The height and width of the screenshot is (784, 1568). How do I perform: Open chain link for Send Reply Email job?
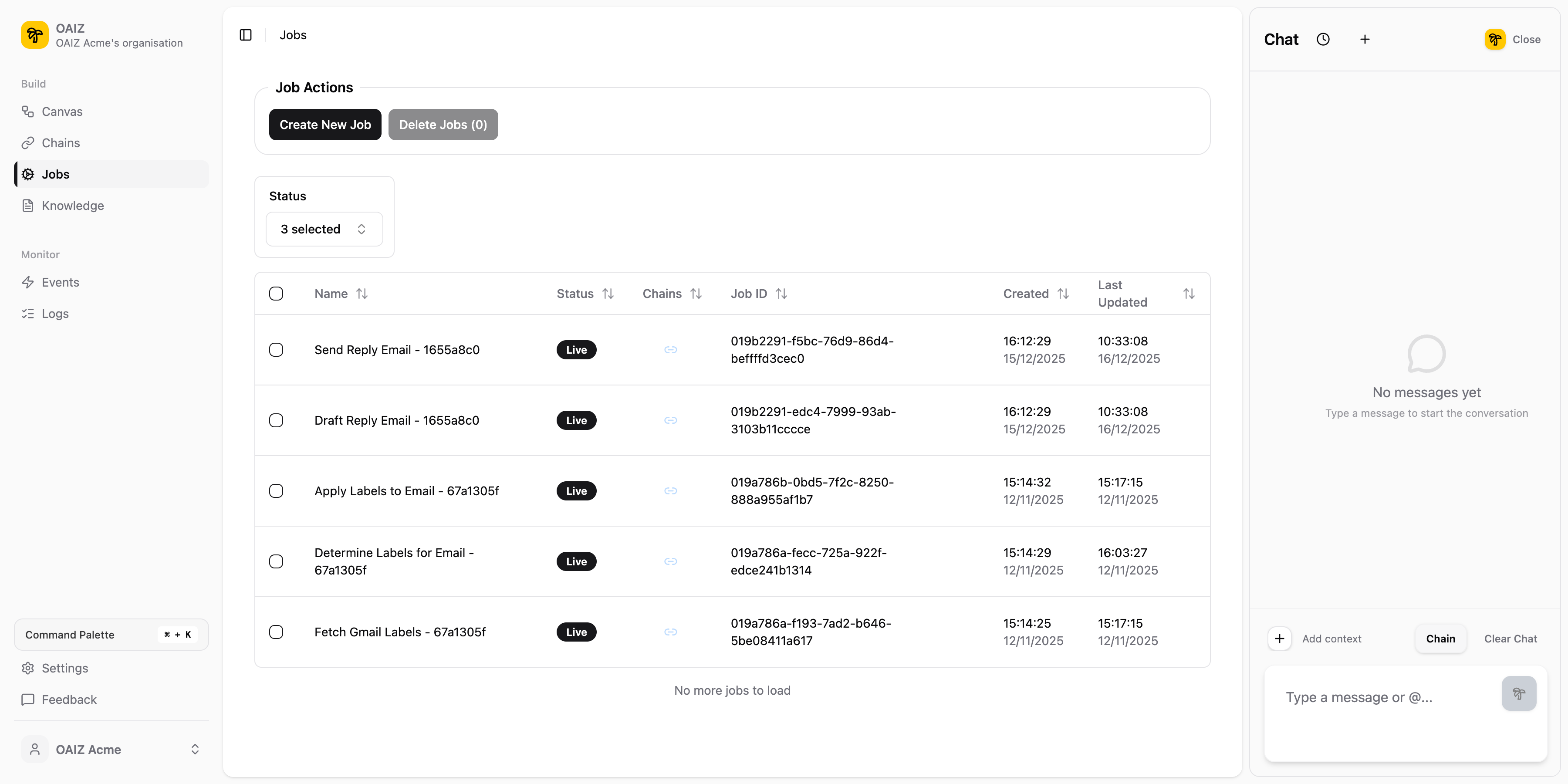671,350
